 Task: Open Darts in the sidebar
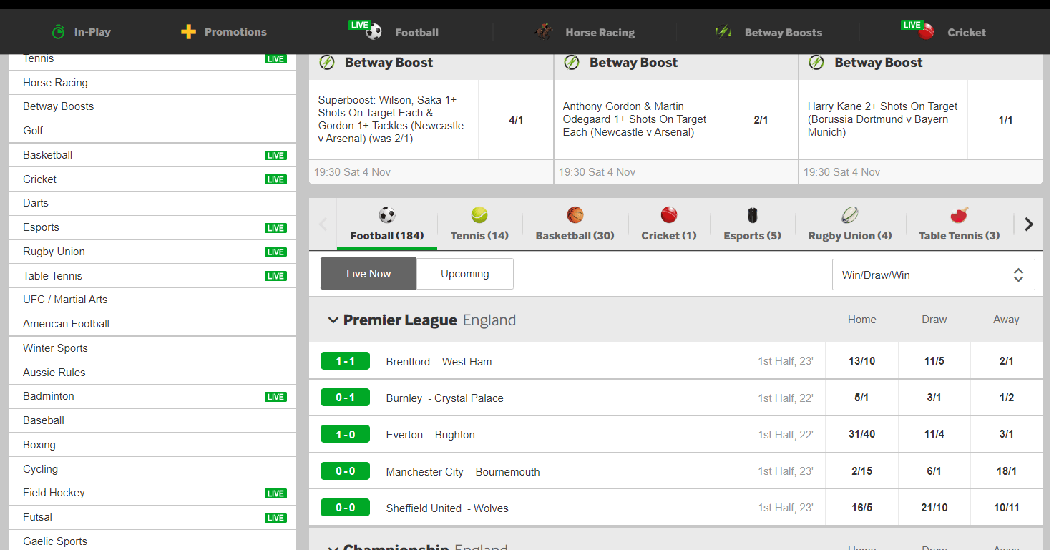153,203
